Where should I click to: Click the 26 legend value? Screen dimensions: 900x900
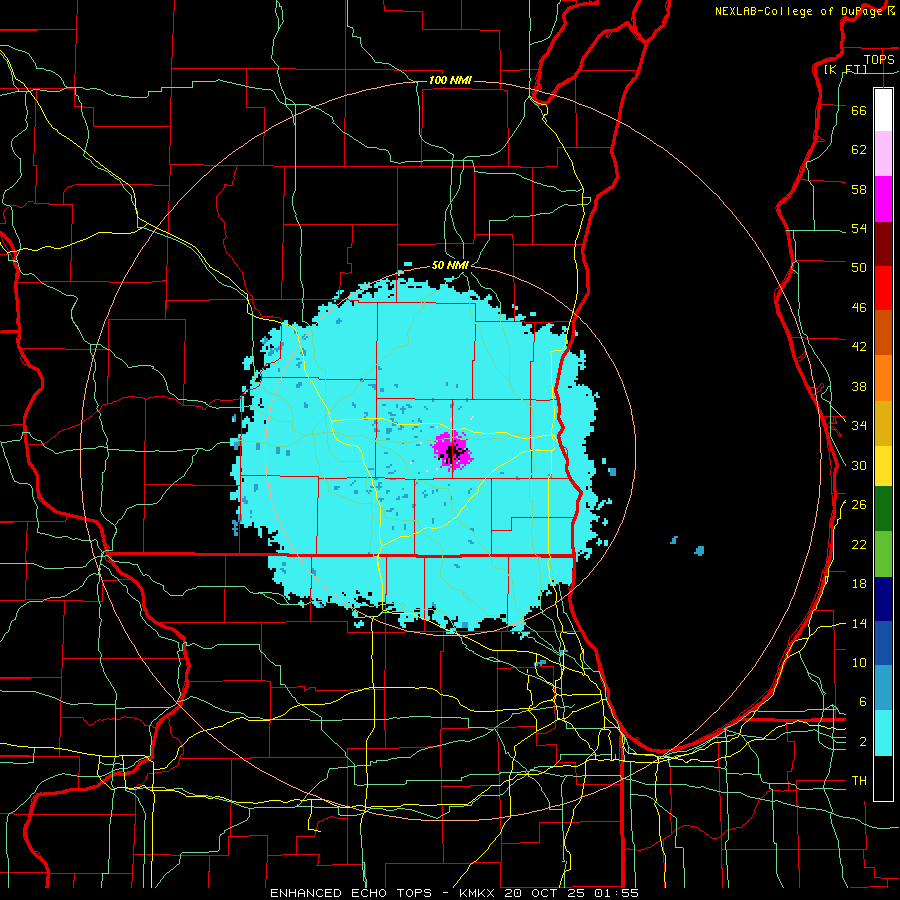[859, 505]
